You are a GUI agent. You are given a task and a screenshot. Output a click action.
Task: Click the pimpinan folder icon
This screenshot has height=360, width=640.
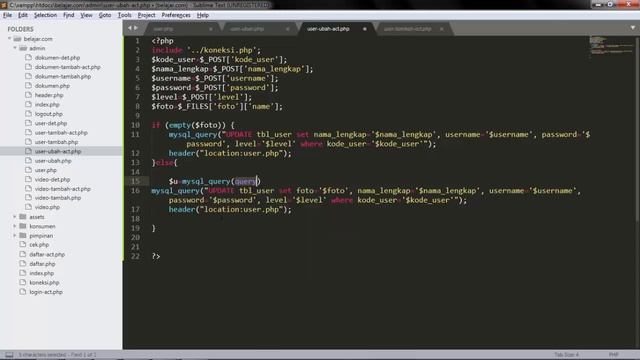tap(23, 236)
